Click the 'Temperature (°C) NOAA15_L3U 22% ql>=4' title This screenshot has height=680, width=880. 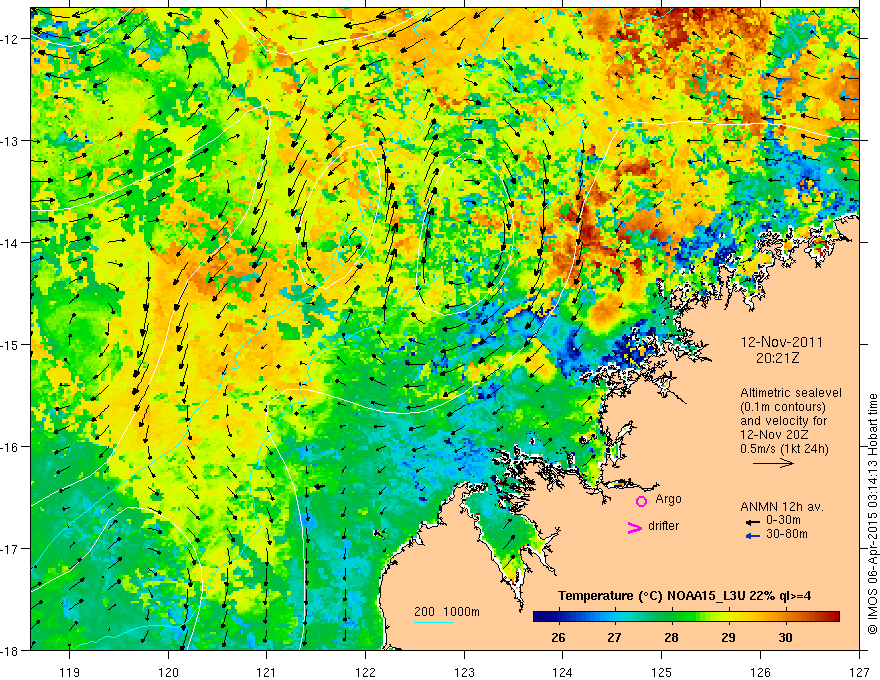[684, 596]
